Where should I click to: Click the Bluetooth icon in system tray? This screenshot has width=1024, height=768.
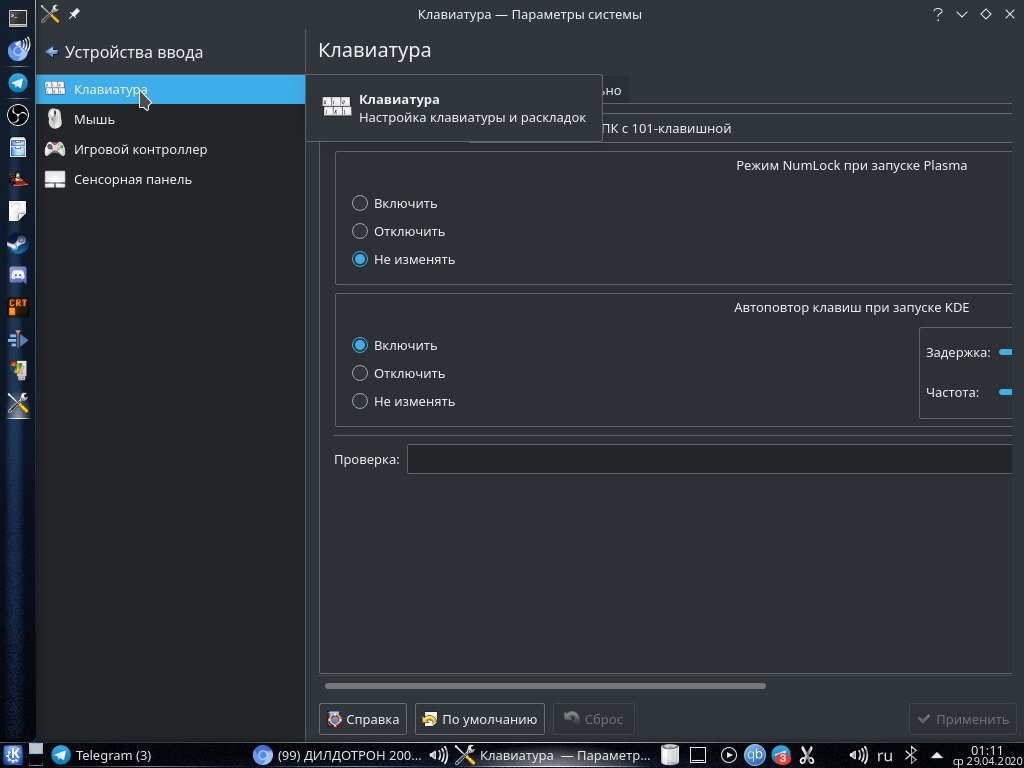(x=911, y=755)
